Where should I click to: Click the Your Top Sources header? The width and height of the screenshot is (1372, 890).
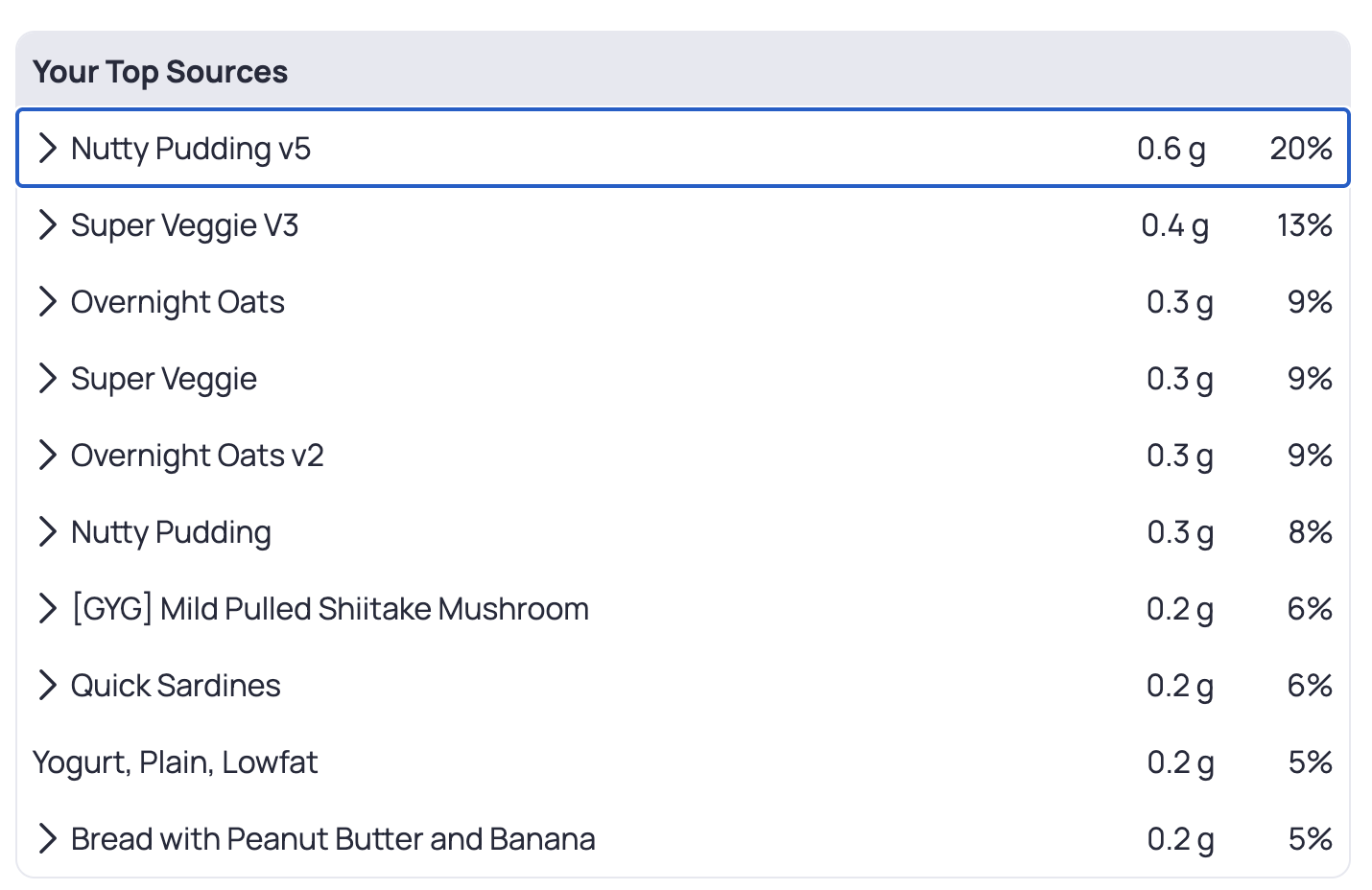pos(160,72)
